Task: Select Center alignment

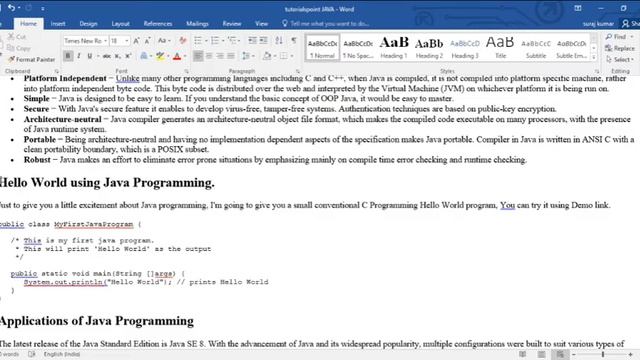Action: (x=209, y=56)
